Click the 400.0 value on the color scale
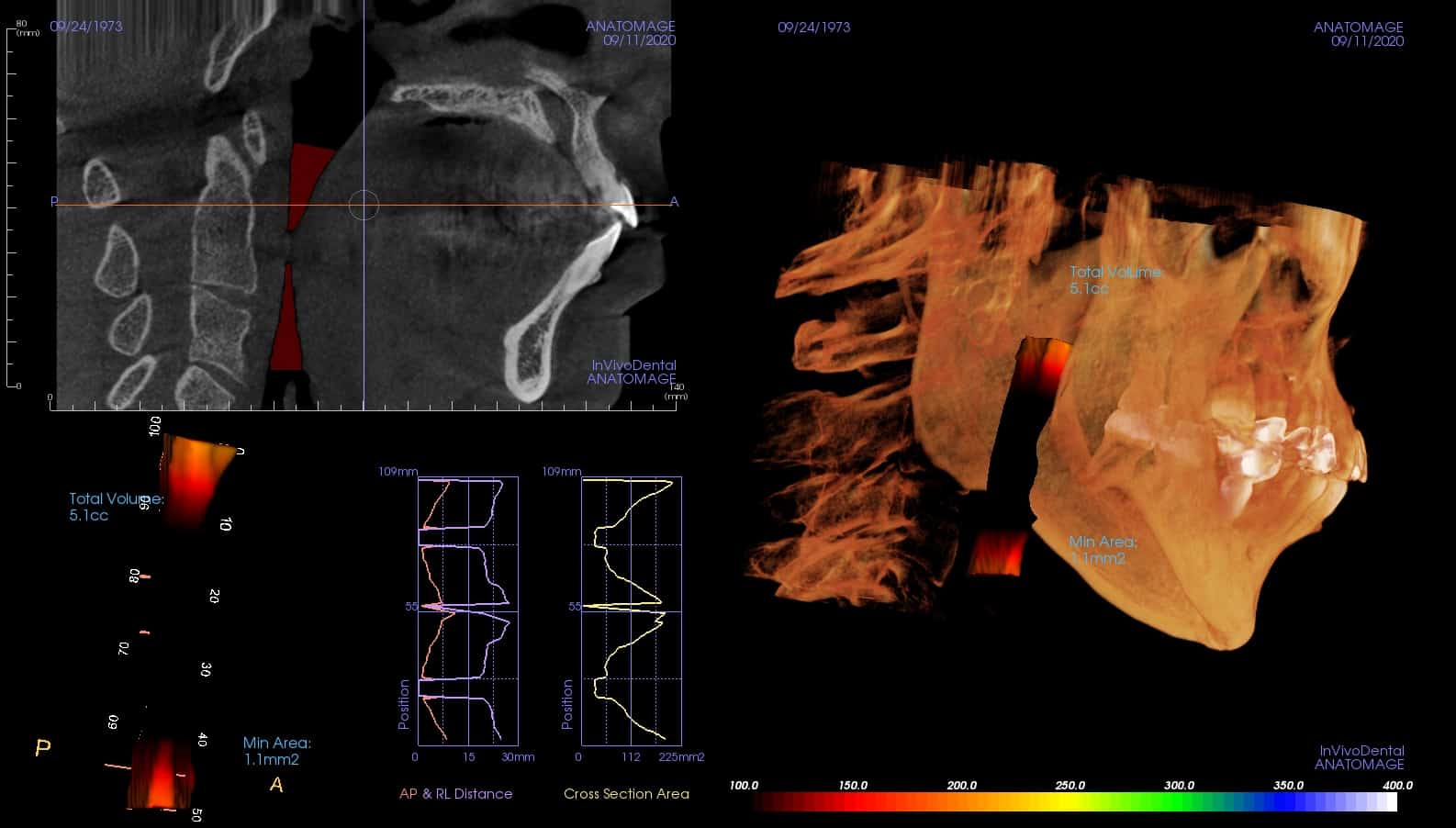The height and width of the screenshot is (828, 1456). point(1397,786)
